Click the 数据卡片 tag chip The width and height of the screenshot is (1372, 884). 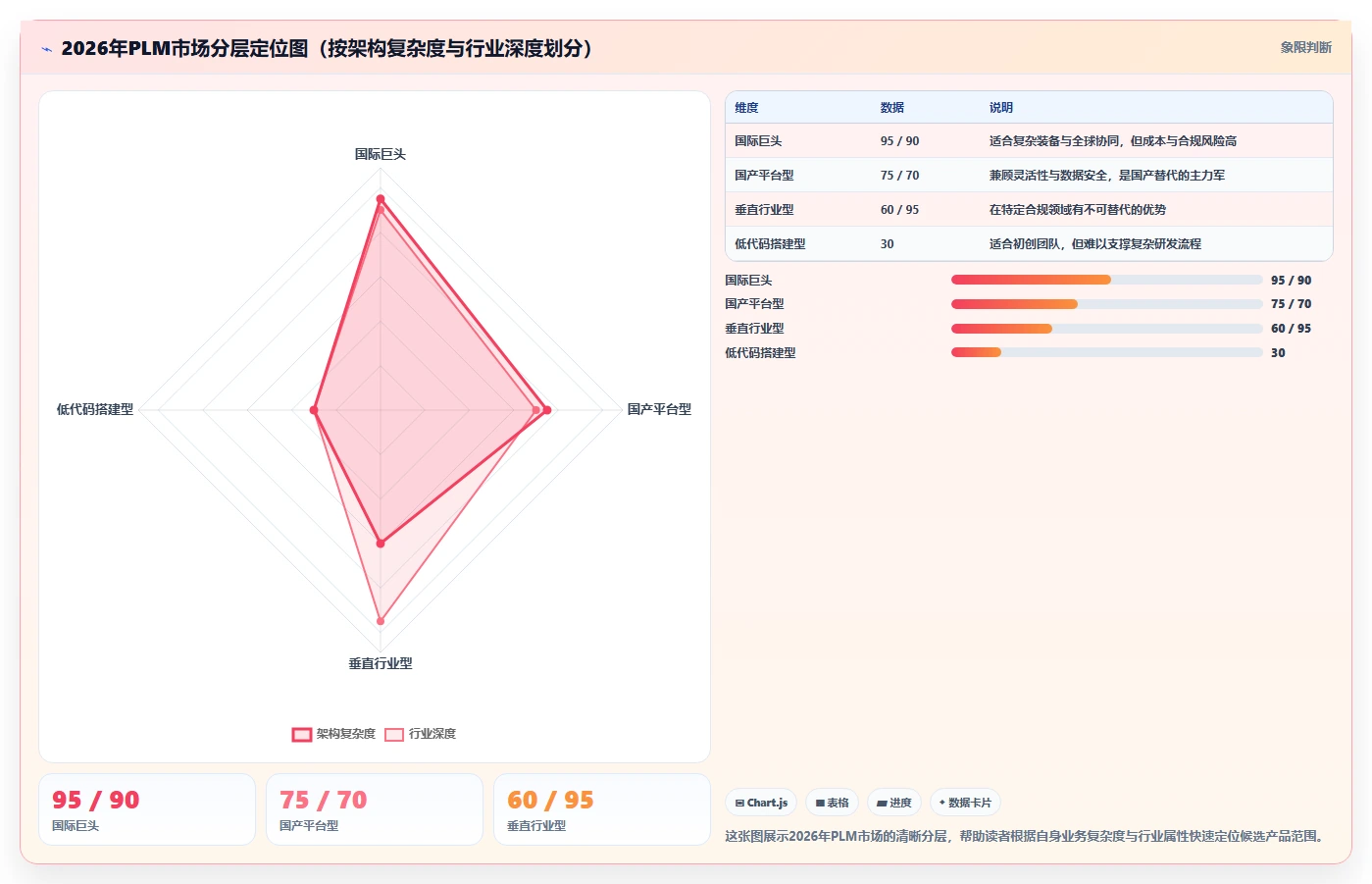(x=965, y=803)
